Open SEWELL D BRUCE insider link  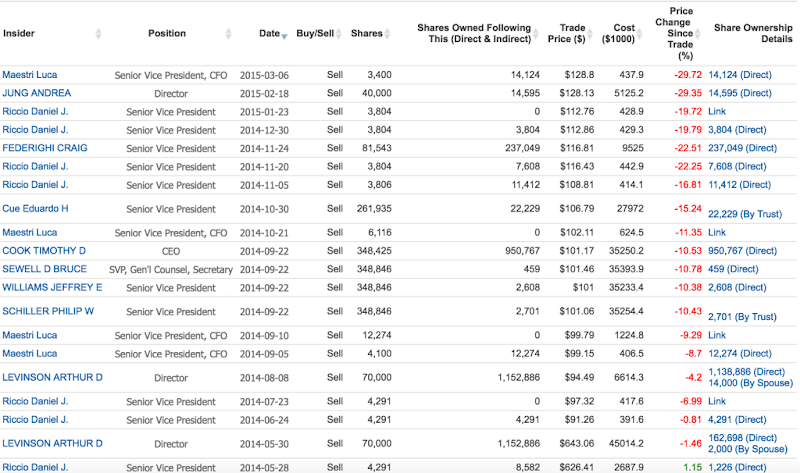(x=42, y=269)
